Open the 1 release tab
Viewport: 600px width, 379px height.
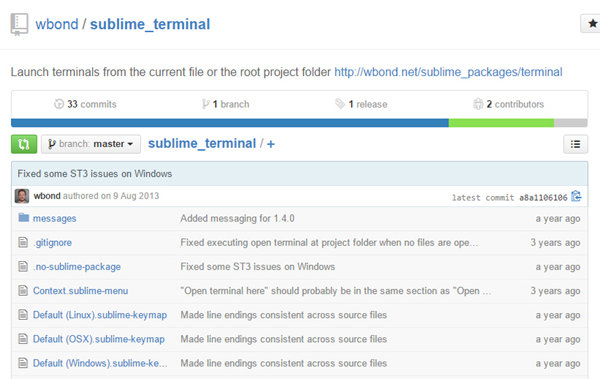coord(361,104)
